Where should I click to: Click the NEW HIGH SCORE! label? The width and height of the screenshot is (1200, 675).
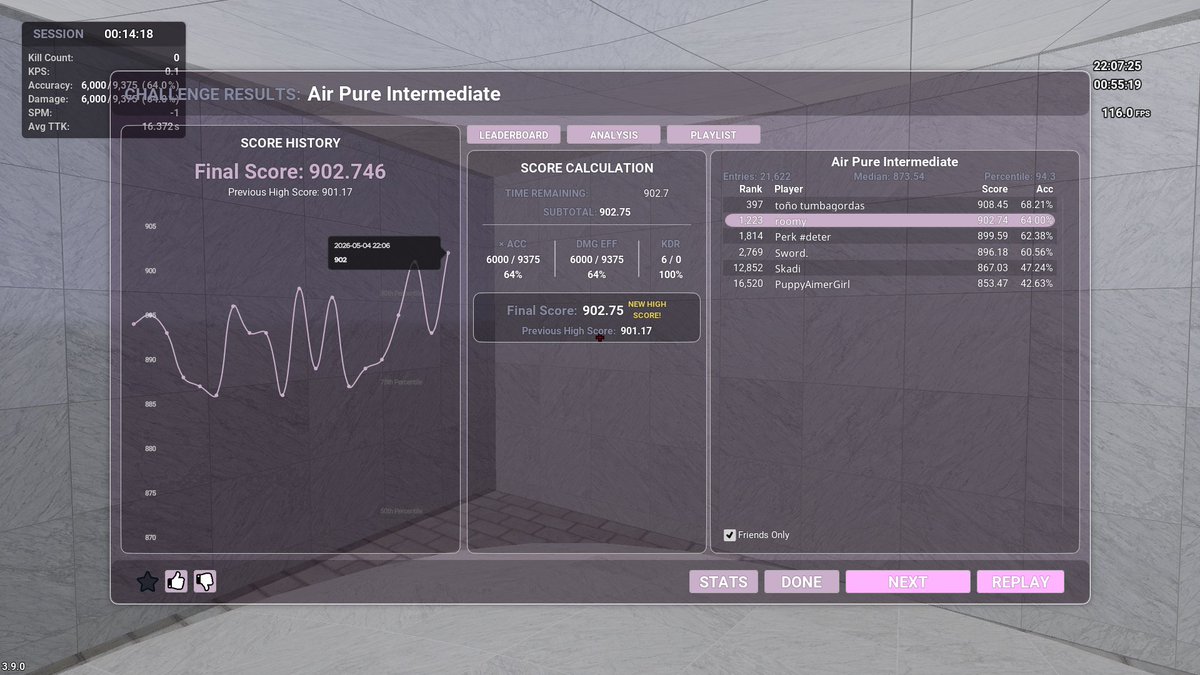647,309
